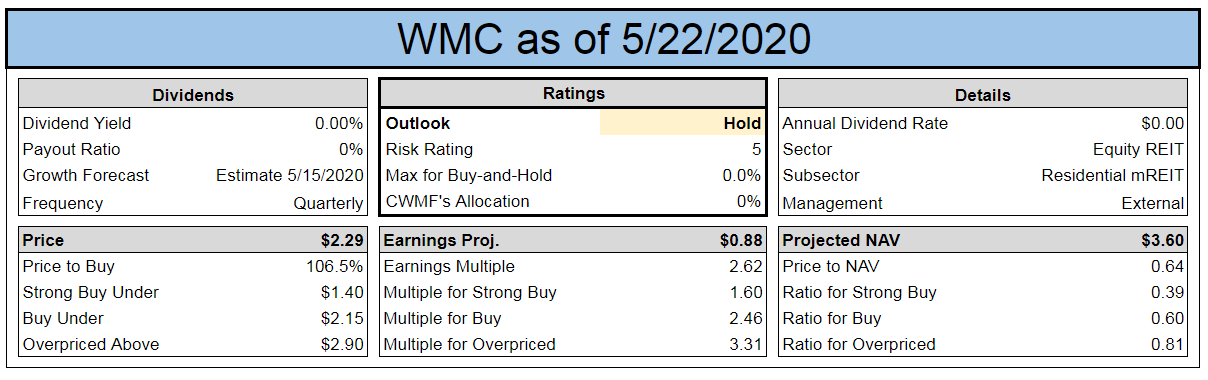Screen dimensions: 1208x380
Task: Click the Dividends section header
Action: [x=193, y=95]
